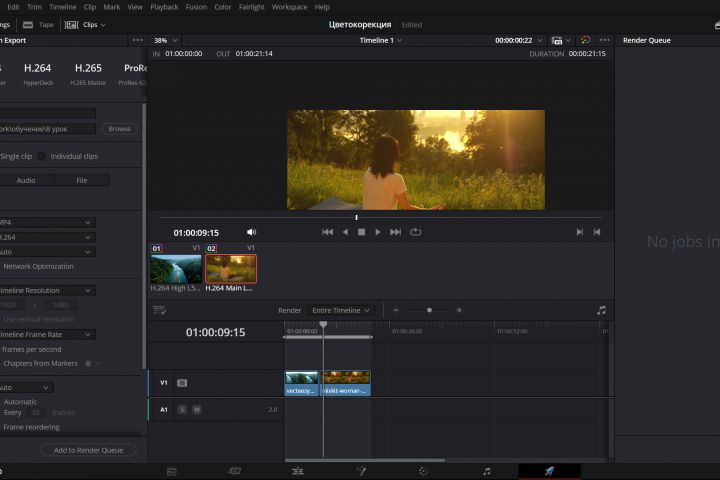Select the 02 H.264 Main clip thumbnail
This screenshot has height=480, width=720.
[x=231, y=269]
